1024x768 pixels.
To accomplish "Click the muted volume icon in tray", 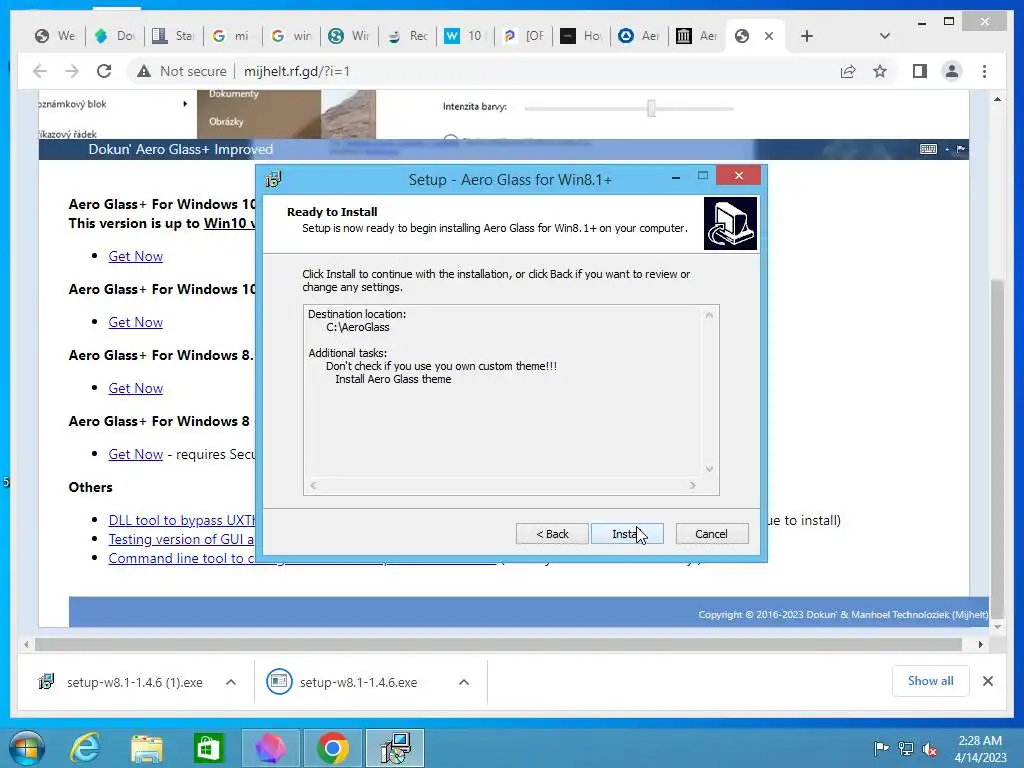I will pyautogui.click(x=930, y=749).
